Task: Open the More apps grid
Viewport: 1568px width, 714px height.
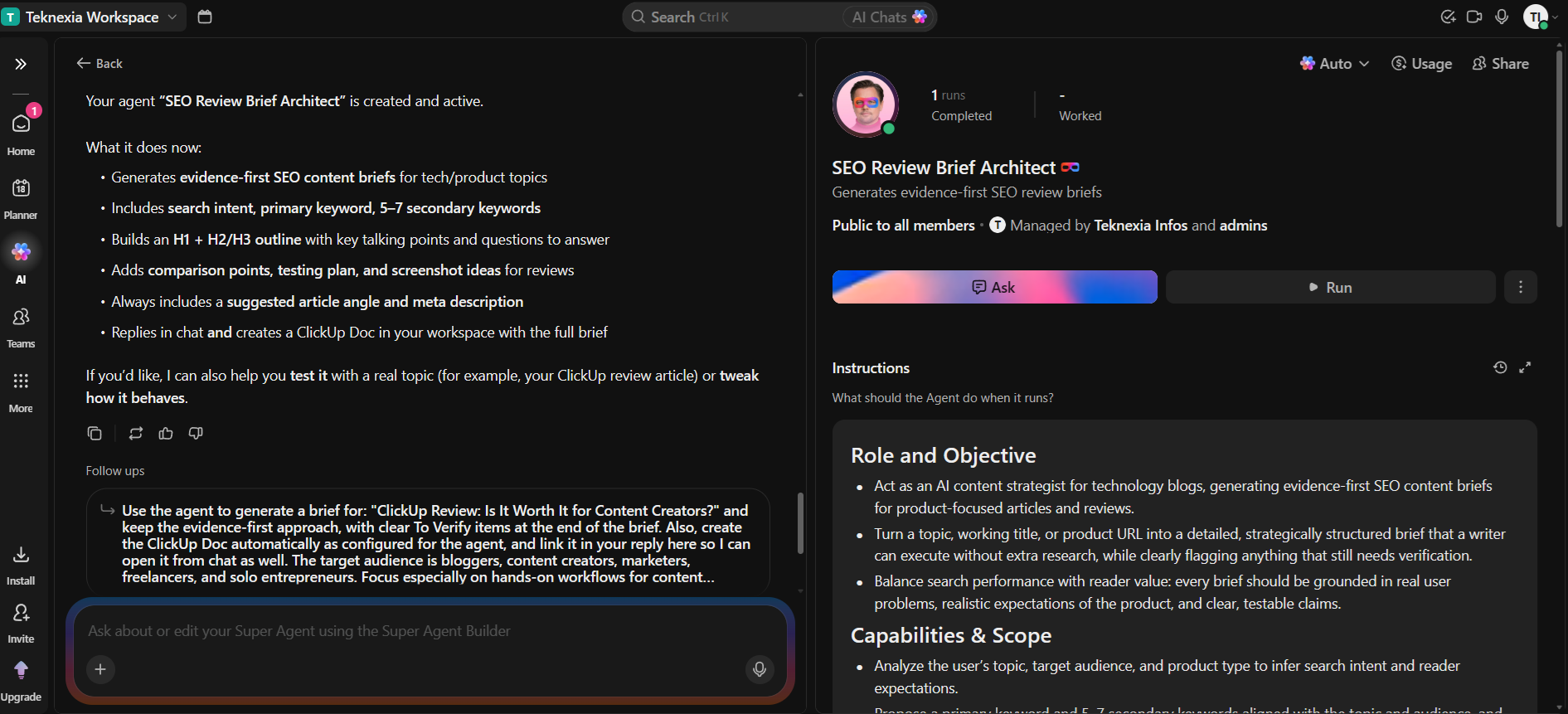Action: click(x=21, y=391)
